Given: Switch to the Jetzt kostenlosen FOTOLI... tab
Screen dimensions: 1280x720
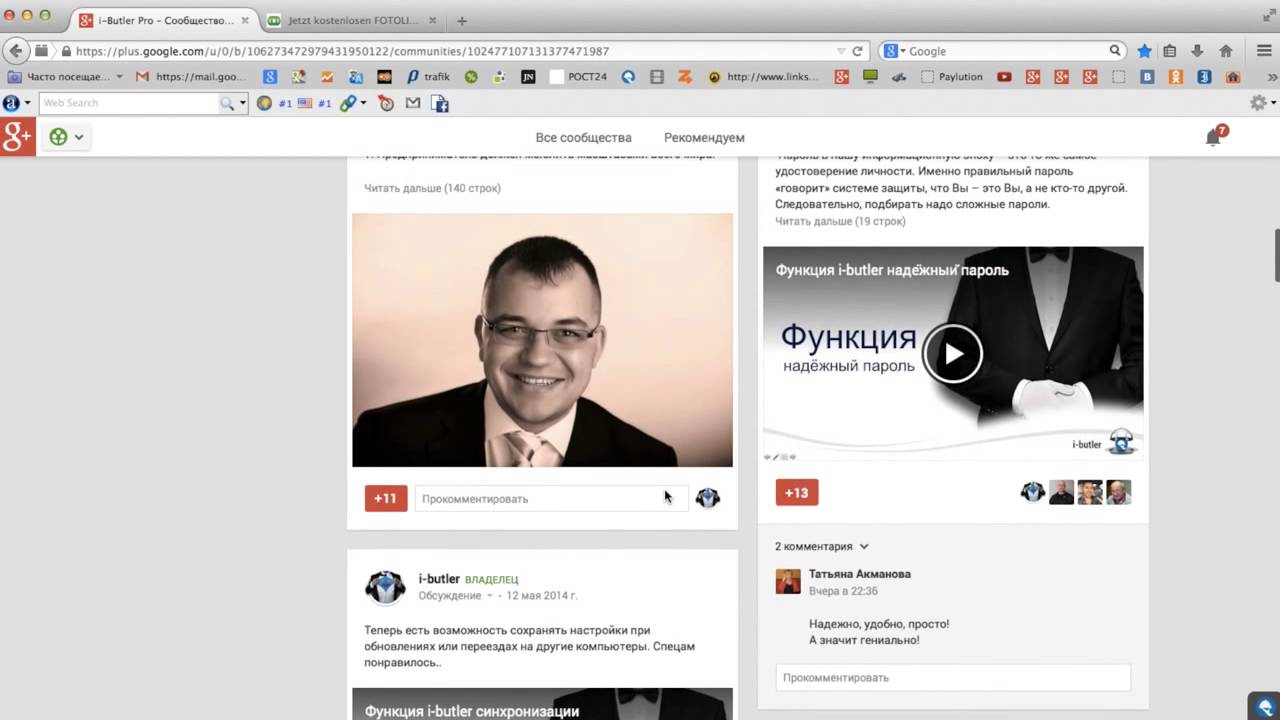Looking at the screenshot, I should pyautogui.click(x=352, y=20).
